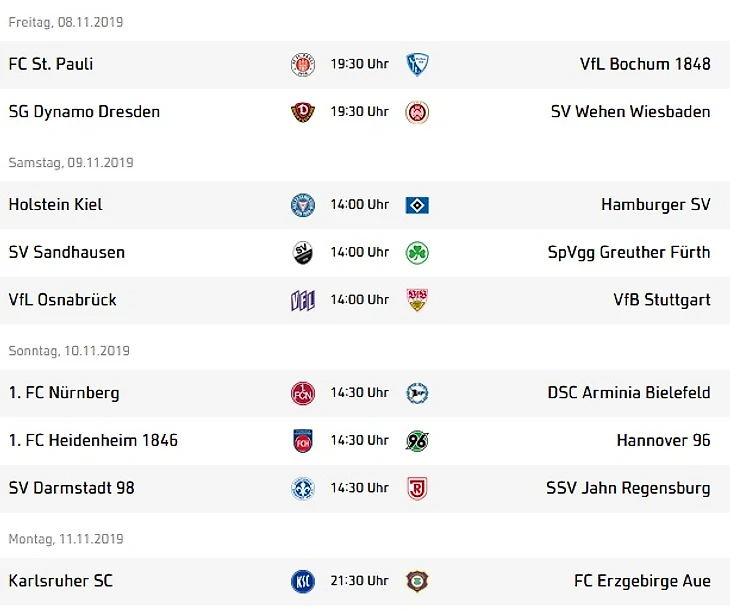Select the SV Sandhausen match row
Viewport: 730px width, 611px height.
tap(365, 253)
